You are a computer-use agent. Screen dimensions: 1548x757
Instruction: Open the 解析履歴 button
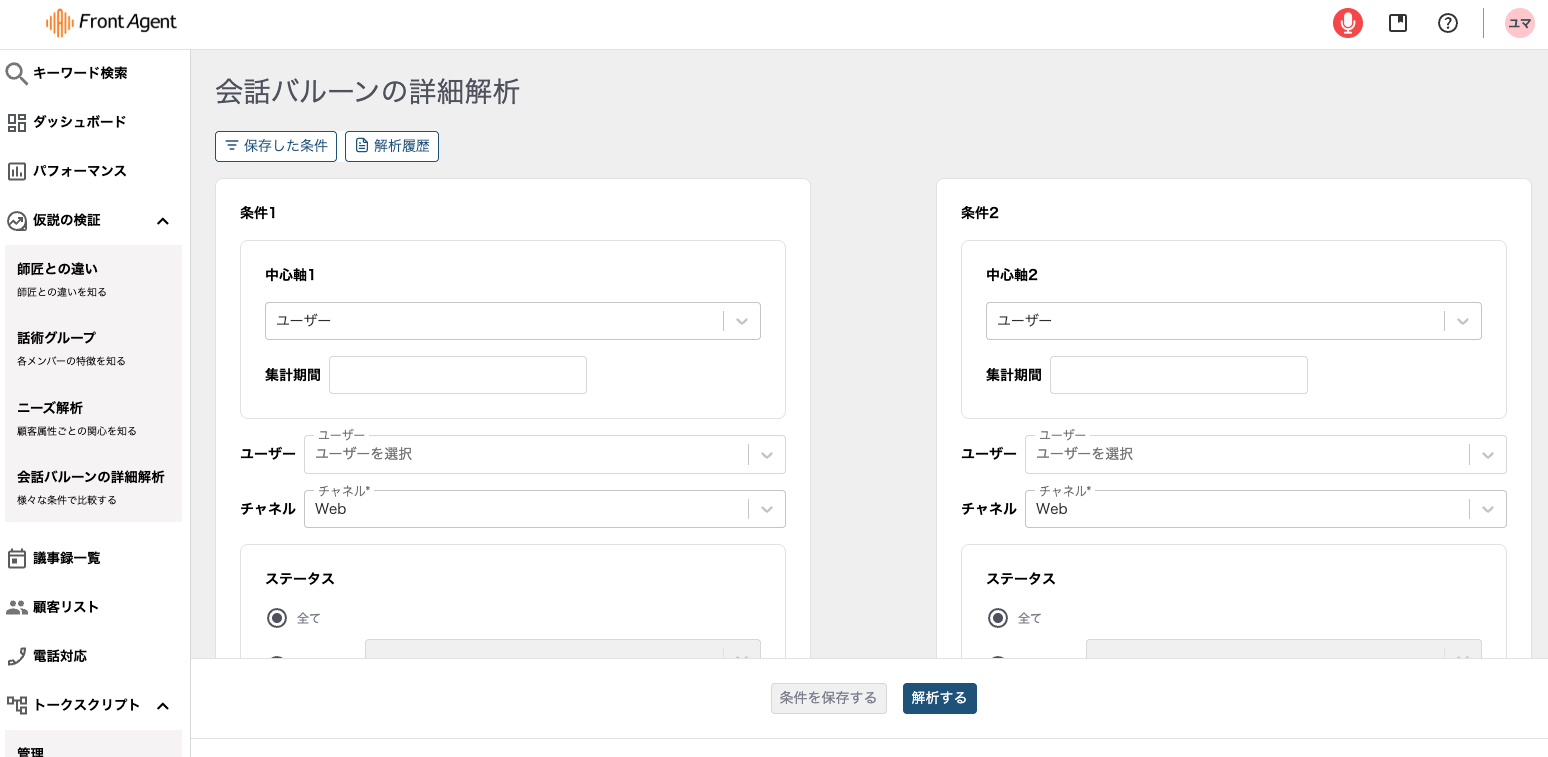tap(392, 146)
